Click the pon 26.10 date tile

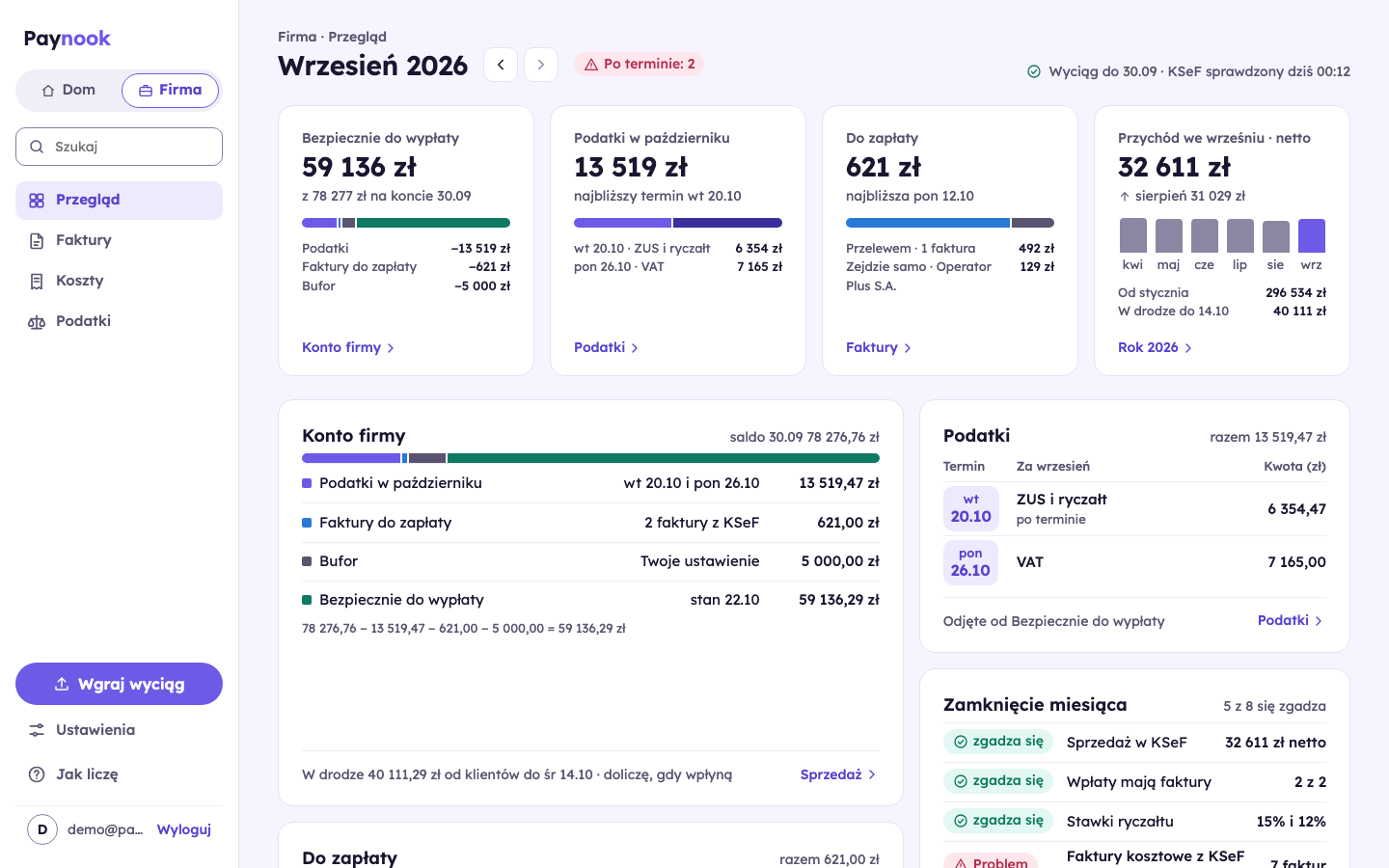coord(970,562)
